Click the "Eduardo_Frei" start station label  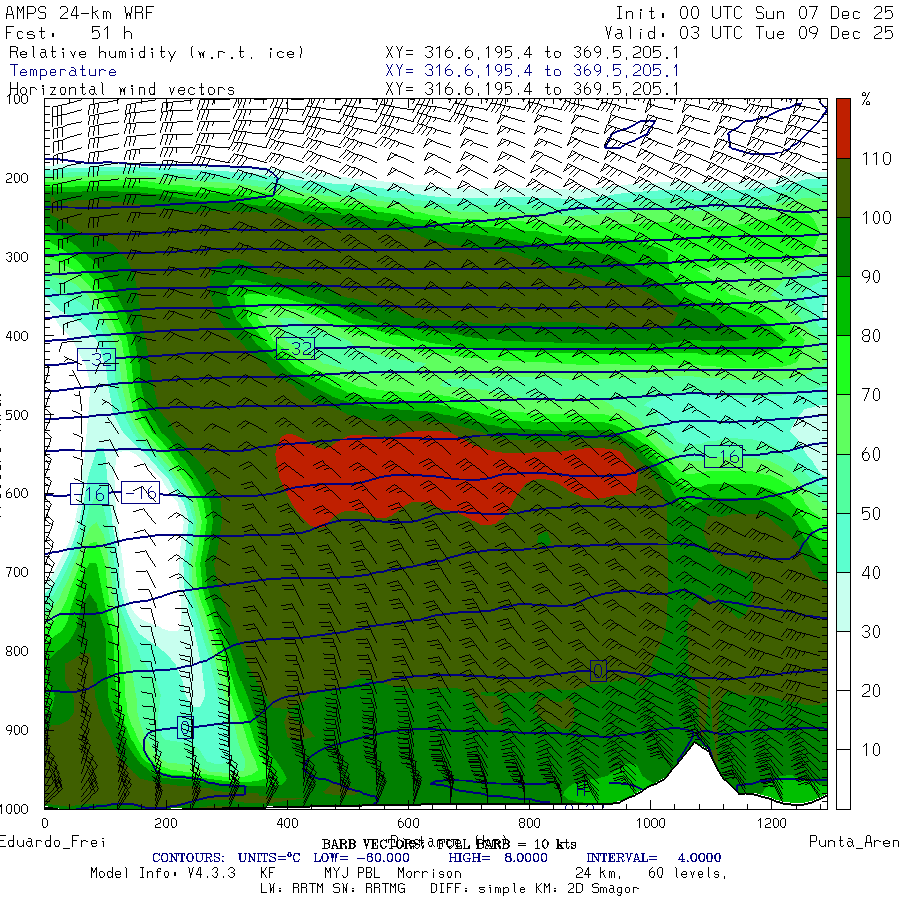(53, 842)
